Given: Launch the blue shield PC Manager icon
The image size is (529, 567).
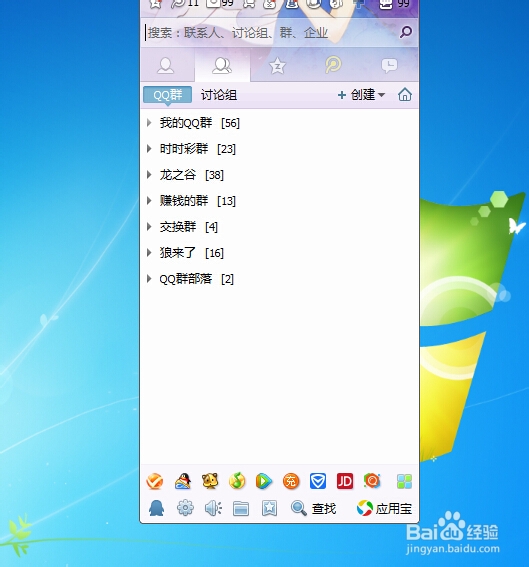Looking at the screenshot, I should click(318, 481).
